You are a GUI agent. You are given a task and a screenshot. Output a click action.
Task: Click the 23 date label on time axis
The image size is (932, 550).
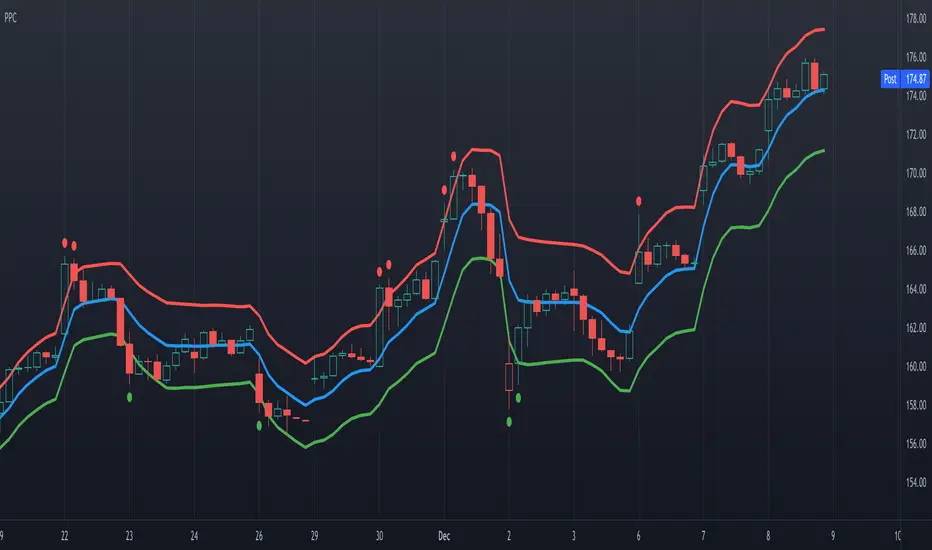(x=130, y=536)
